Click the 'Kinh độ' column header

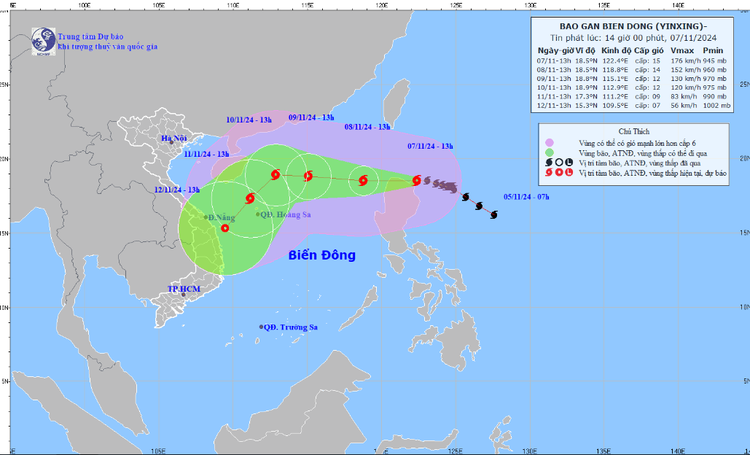coord(616,50)
